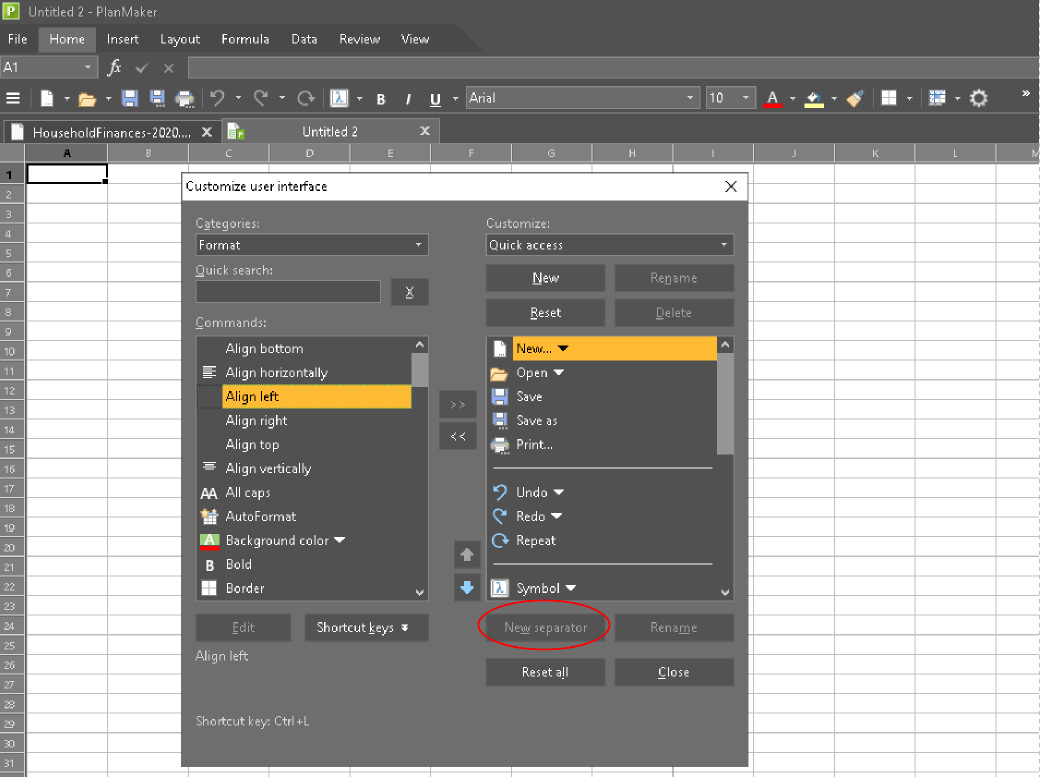Screen dimensions: 1044x777
Task: Expand the Arial font name dropdown
Action: 690,98
